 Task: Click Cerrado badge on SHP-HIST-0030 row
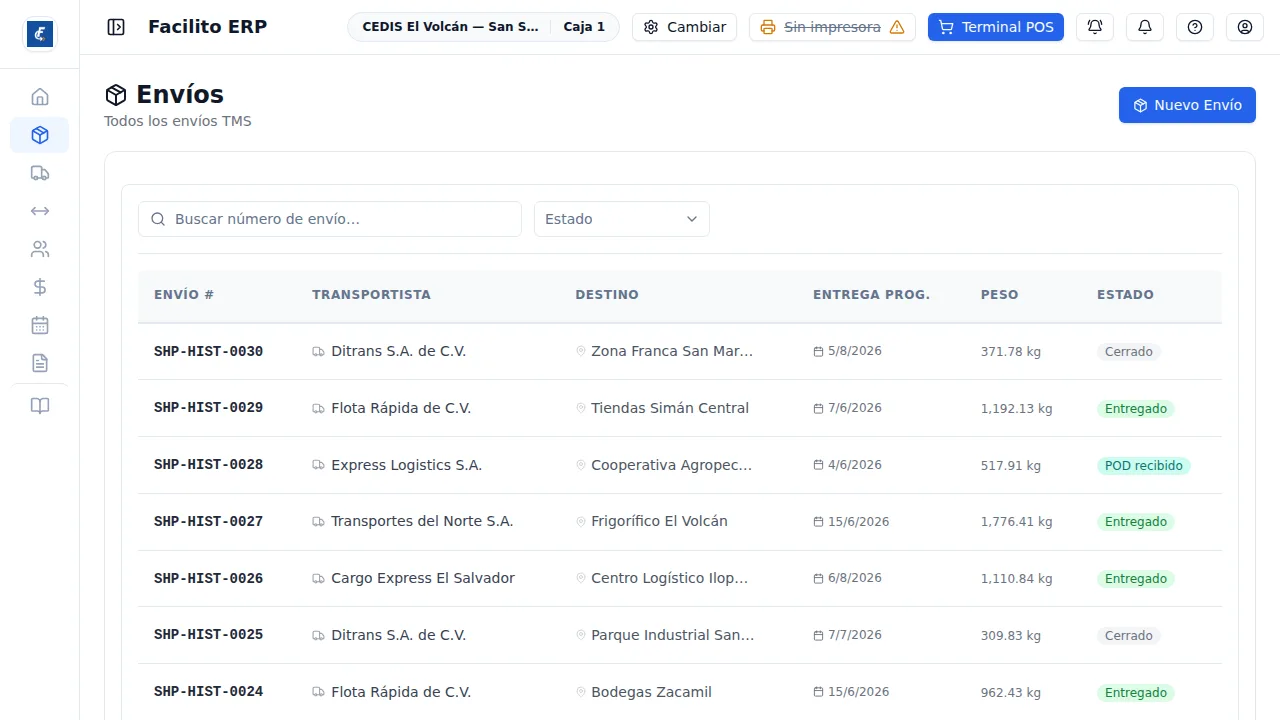pyautogui.click(x=1129, y=352)
